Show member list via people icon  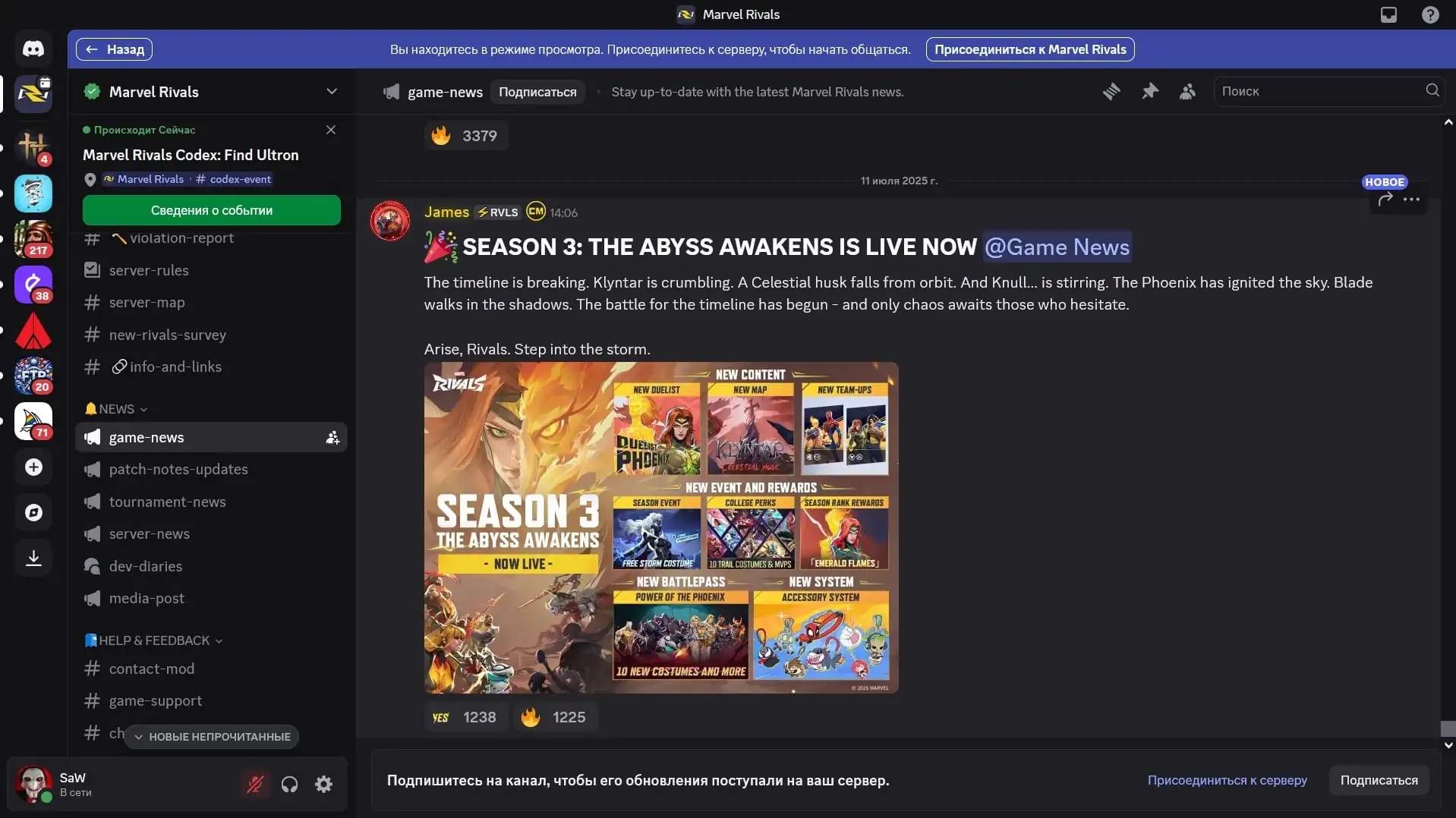(x=1187, y=92)
